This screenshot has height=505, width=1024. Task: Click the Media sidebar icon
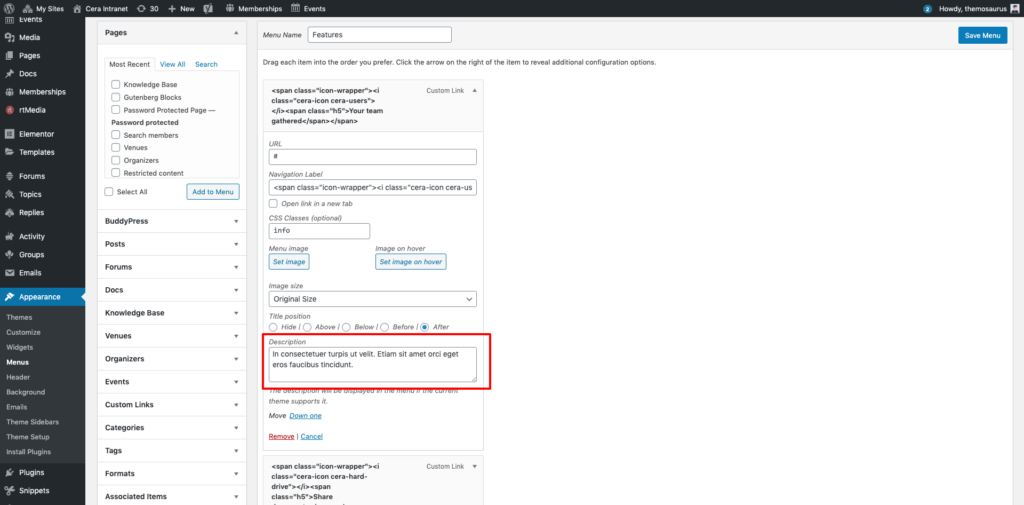(10, 37)
